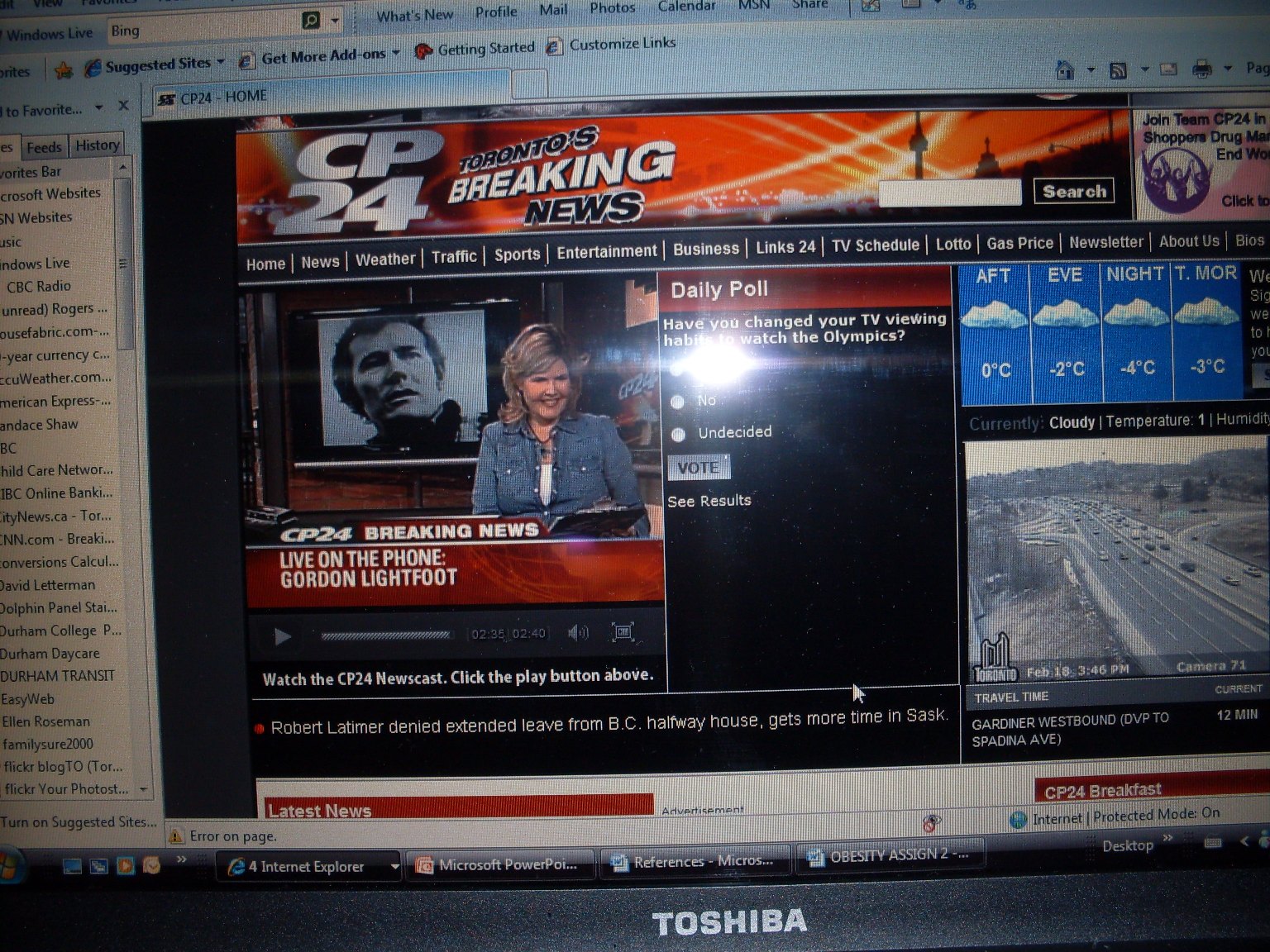Click Show Desktop quick launch icon
This screenshot has width=1270, height=952.
pyautogui.click(x=73, y=867)
